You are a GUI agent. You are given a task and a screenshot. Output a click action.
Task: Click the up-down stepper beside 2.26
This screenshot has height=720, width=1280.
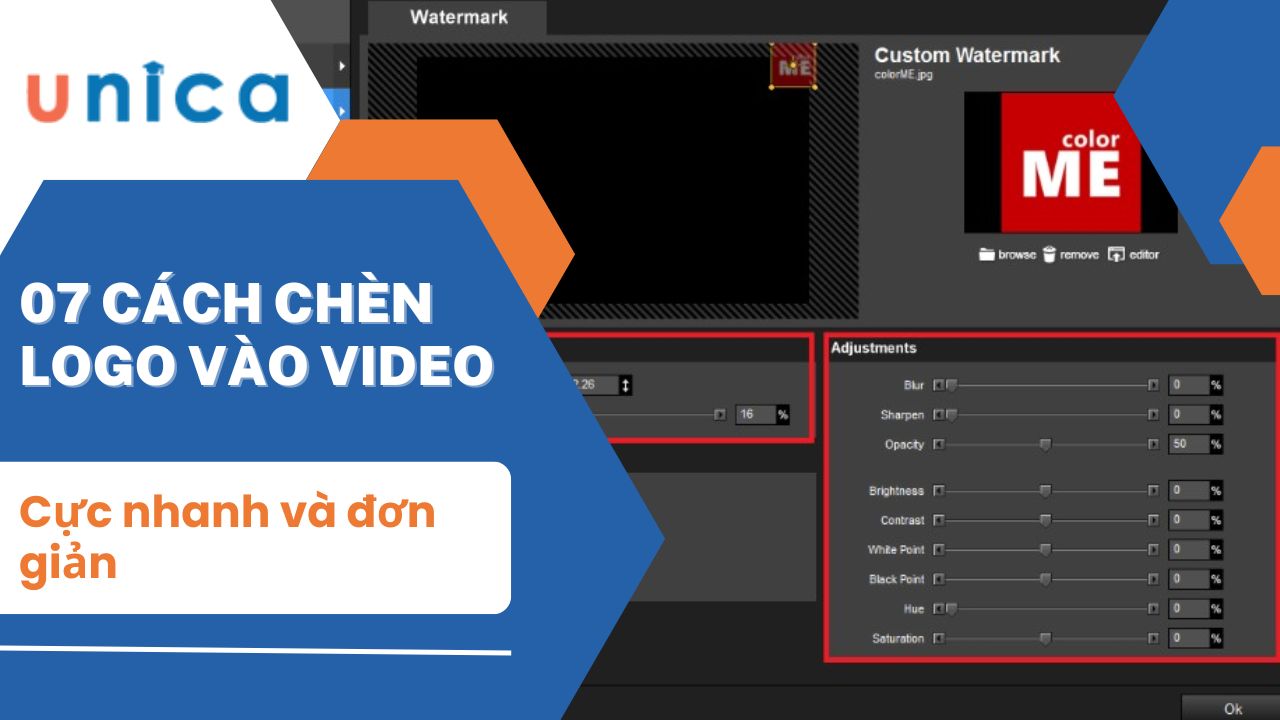click(x=626, y=385)
